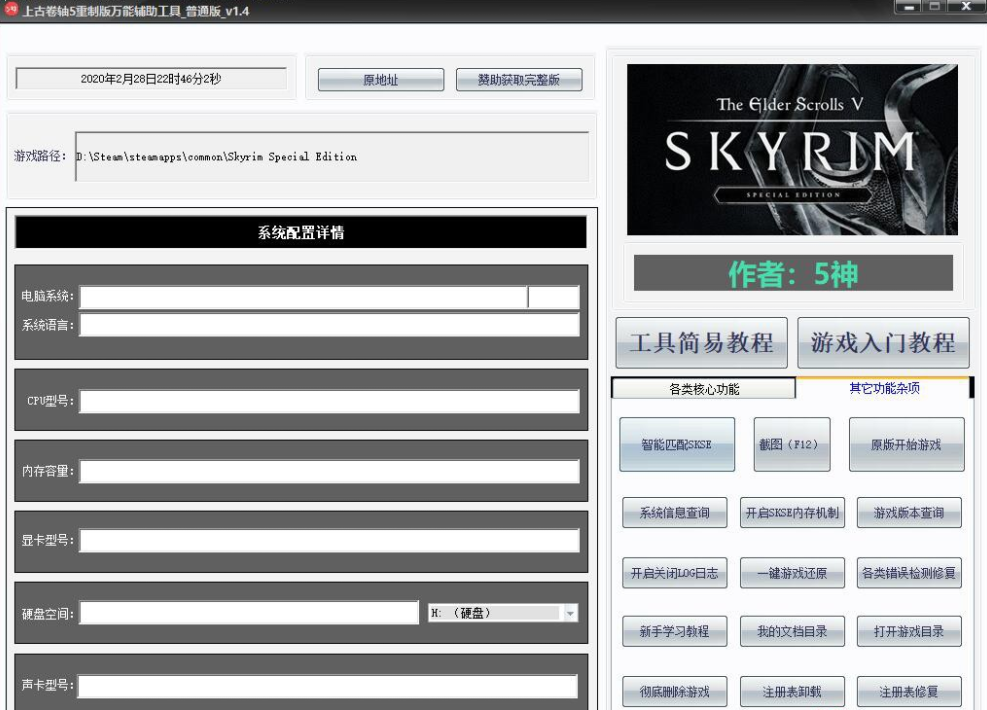Maximize the tool window
This screenshot has height=710, width=987.
point(935,7)
